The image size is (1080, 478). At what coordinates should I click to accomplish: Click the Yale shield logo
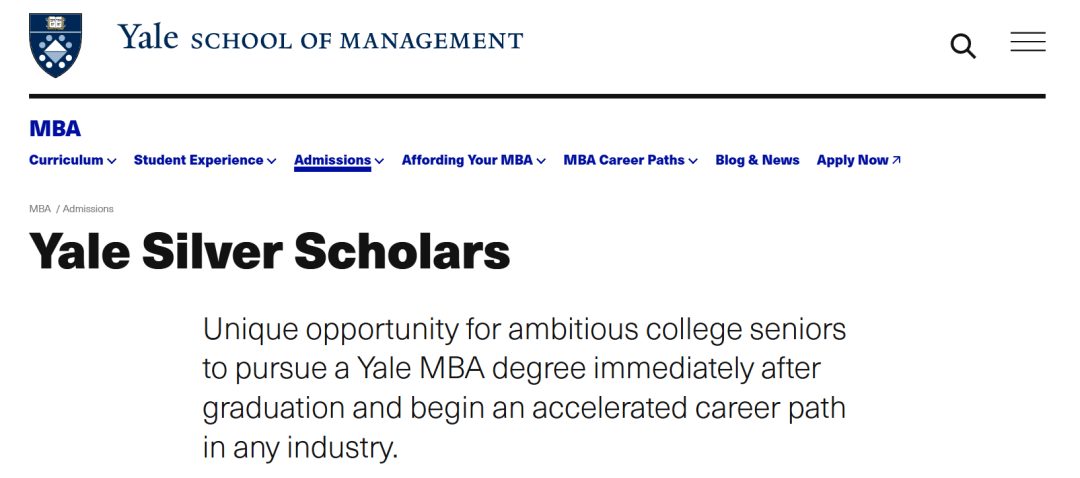click(x=56, y=45)
